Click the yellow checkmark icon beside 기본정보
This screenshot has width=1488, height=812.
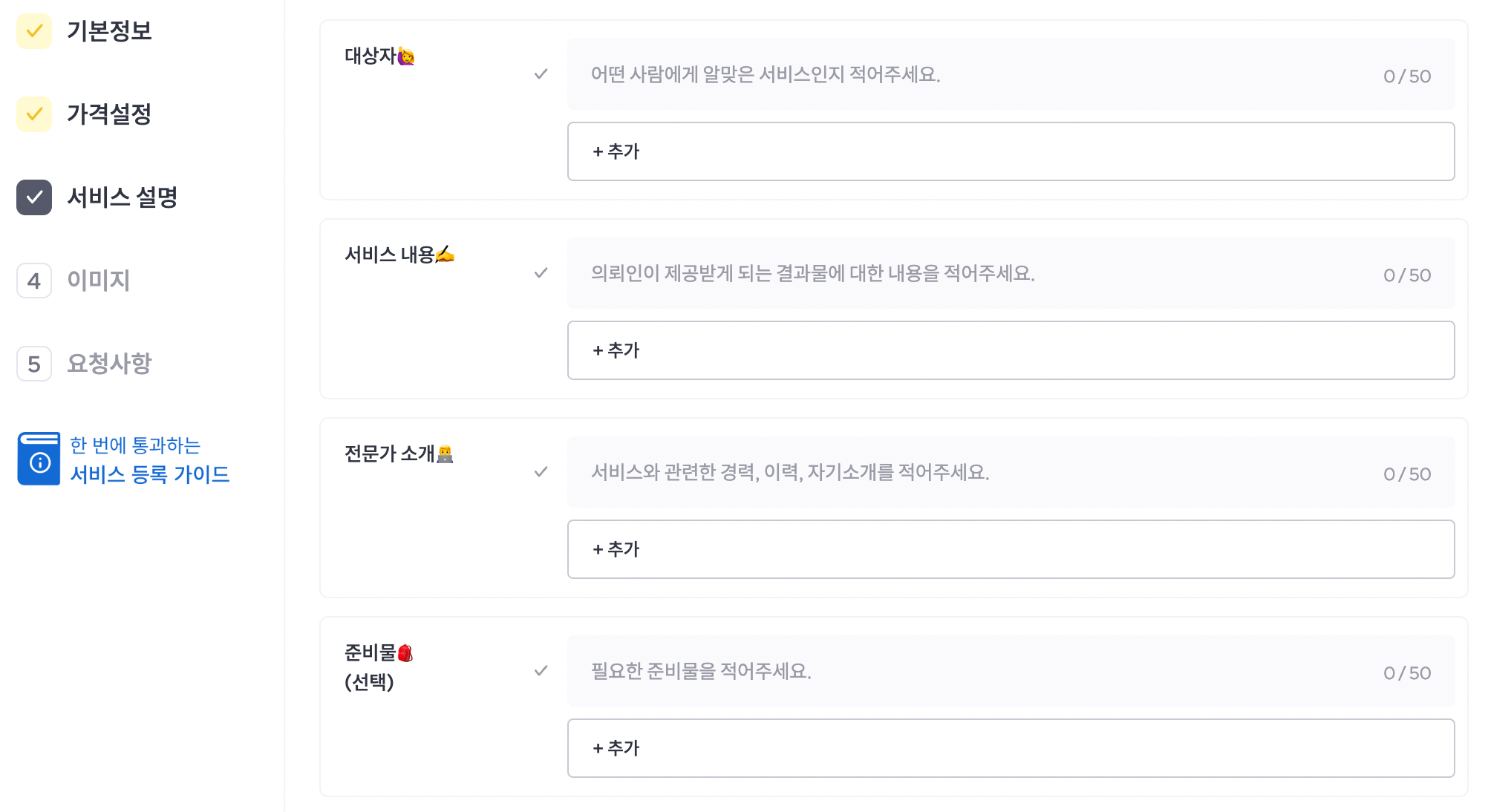coord(34,31)
